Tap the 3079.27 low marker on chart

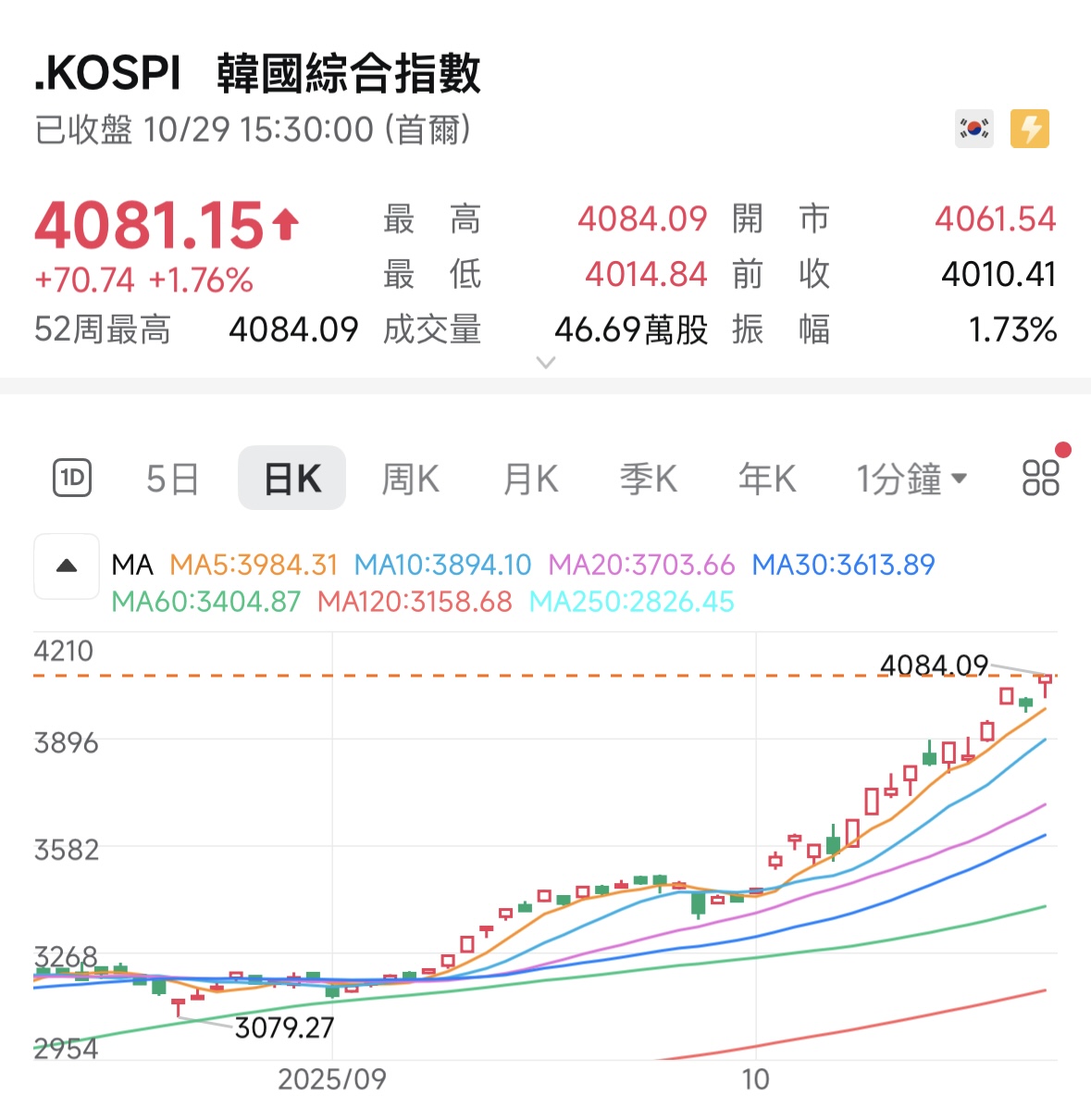284,1027
